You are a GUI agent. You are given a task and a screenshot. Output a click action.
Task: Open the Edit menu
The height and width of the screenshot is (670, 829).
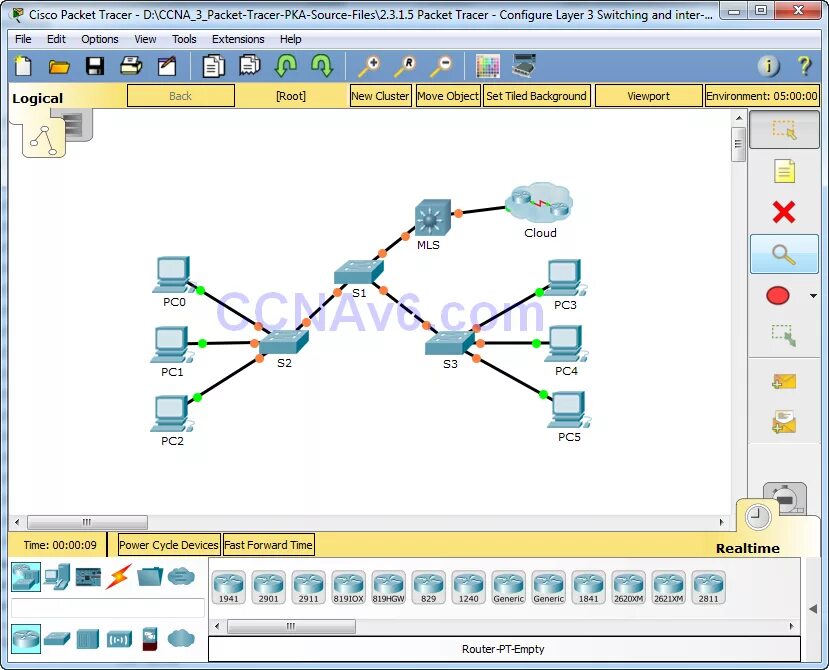pyautogui.click(x=56, y=39)
